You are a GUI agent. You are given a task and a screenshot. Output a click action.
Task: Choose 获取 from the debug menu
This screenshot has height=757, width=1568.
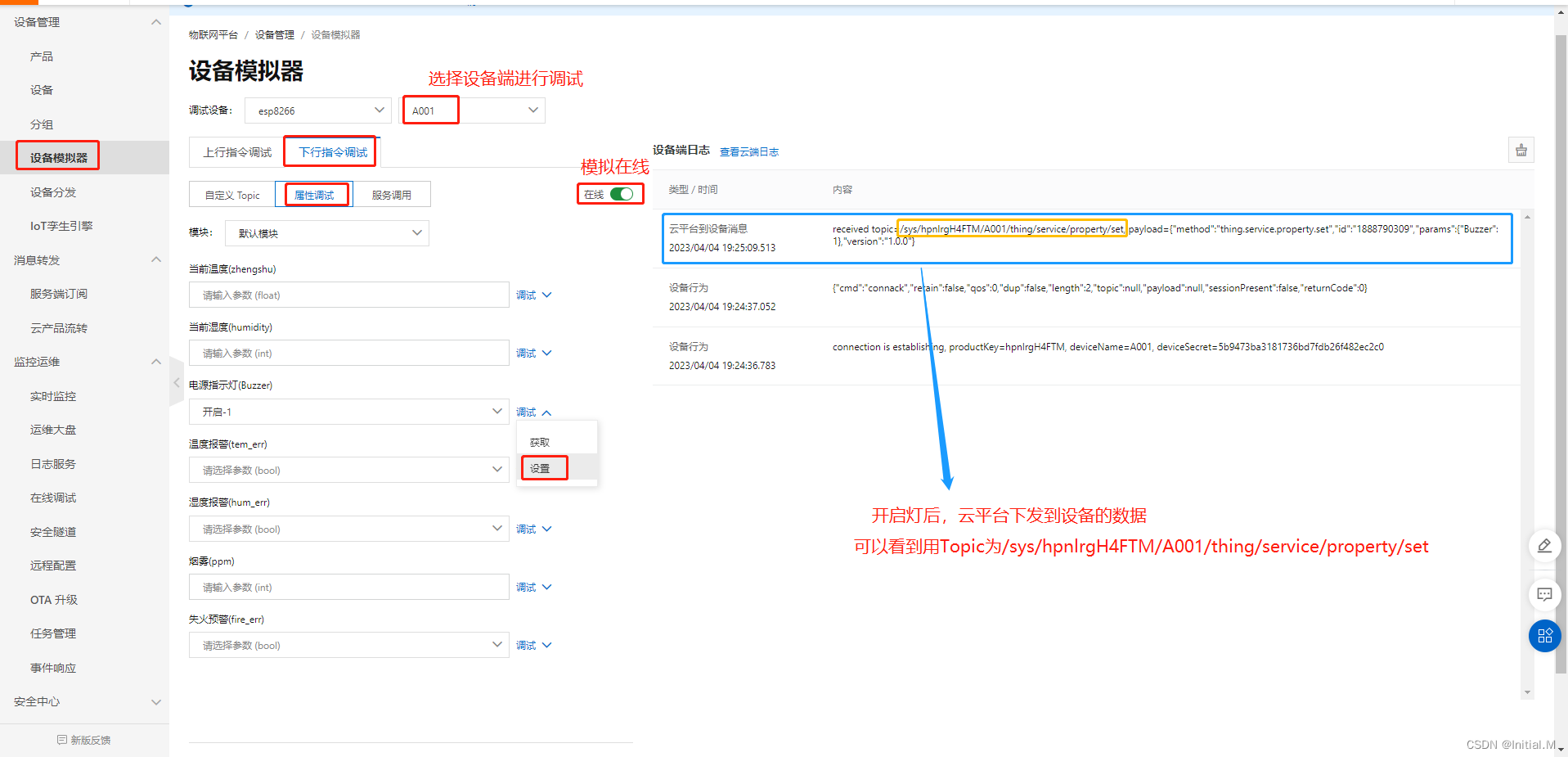[557, 442]
